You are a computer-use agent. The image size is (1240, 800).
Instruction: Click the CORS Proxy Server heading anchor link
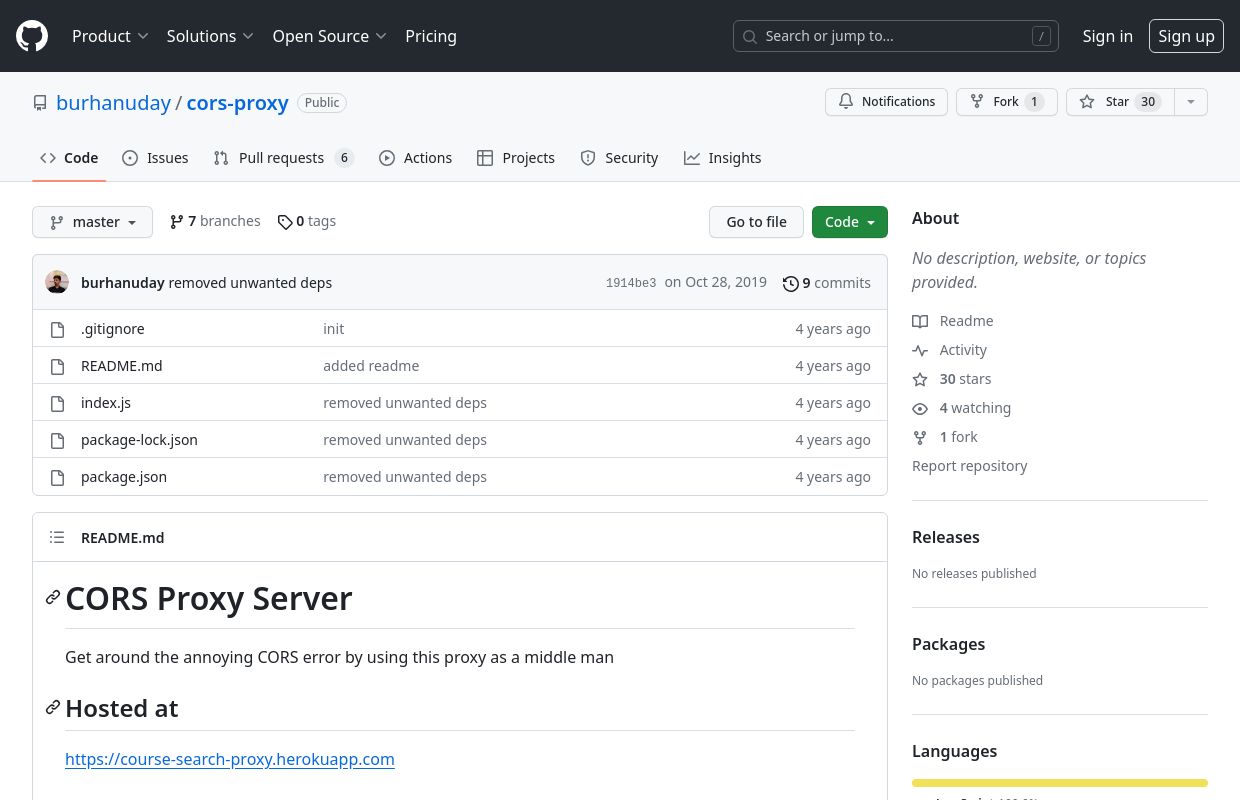pos(53,598)
